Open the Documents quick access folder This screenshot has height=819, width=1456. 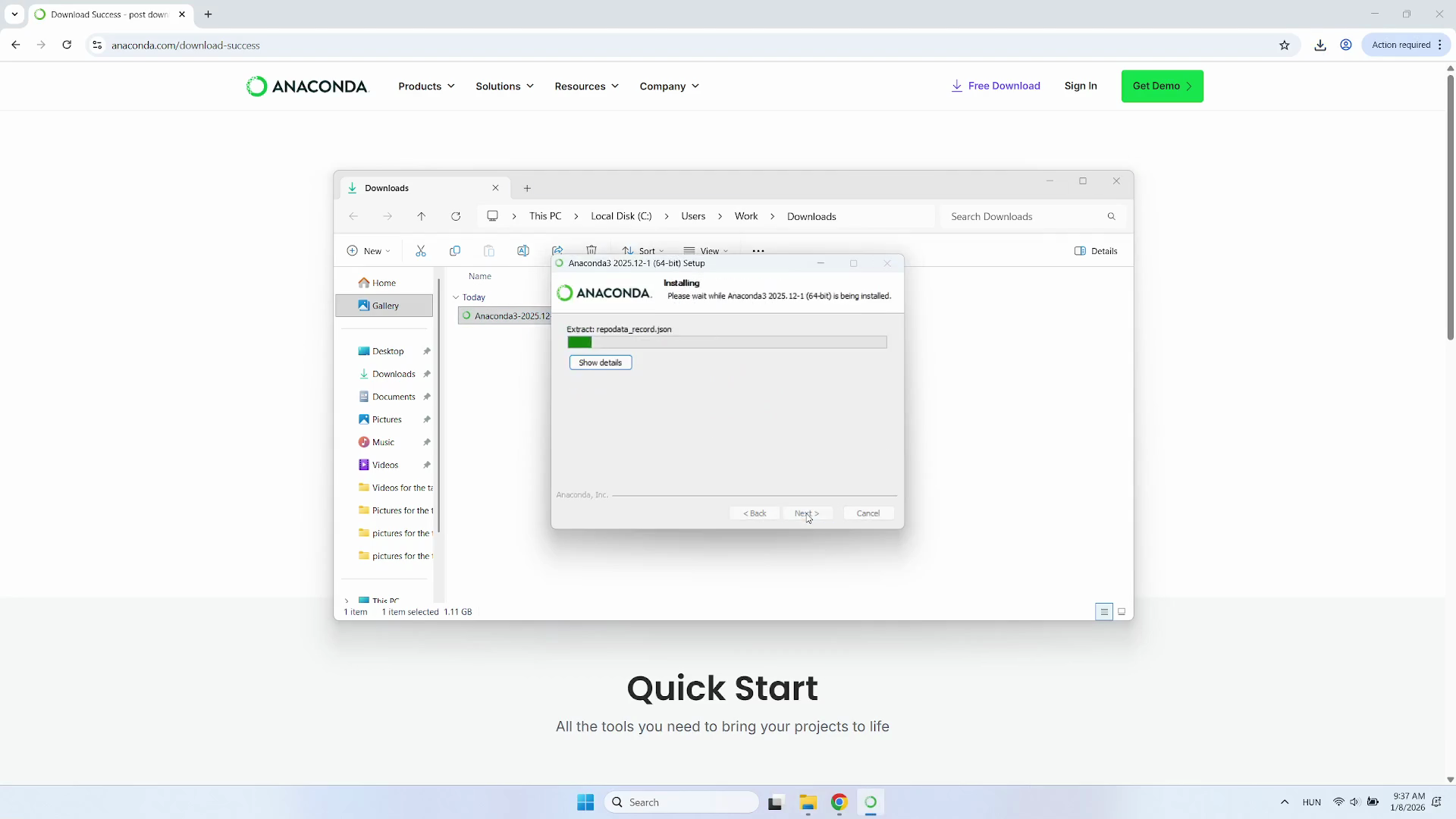click(393, 397)
